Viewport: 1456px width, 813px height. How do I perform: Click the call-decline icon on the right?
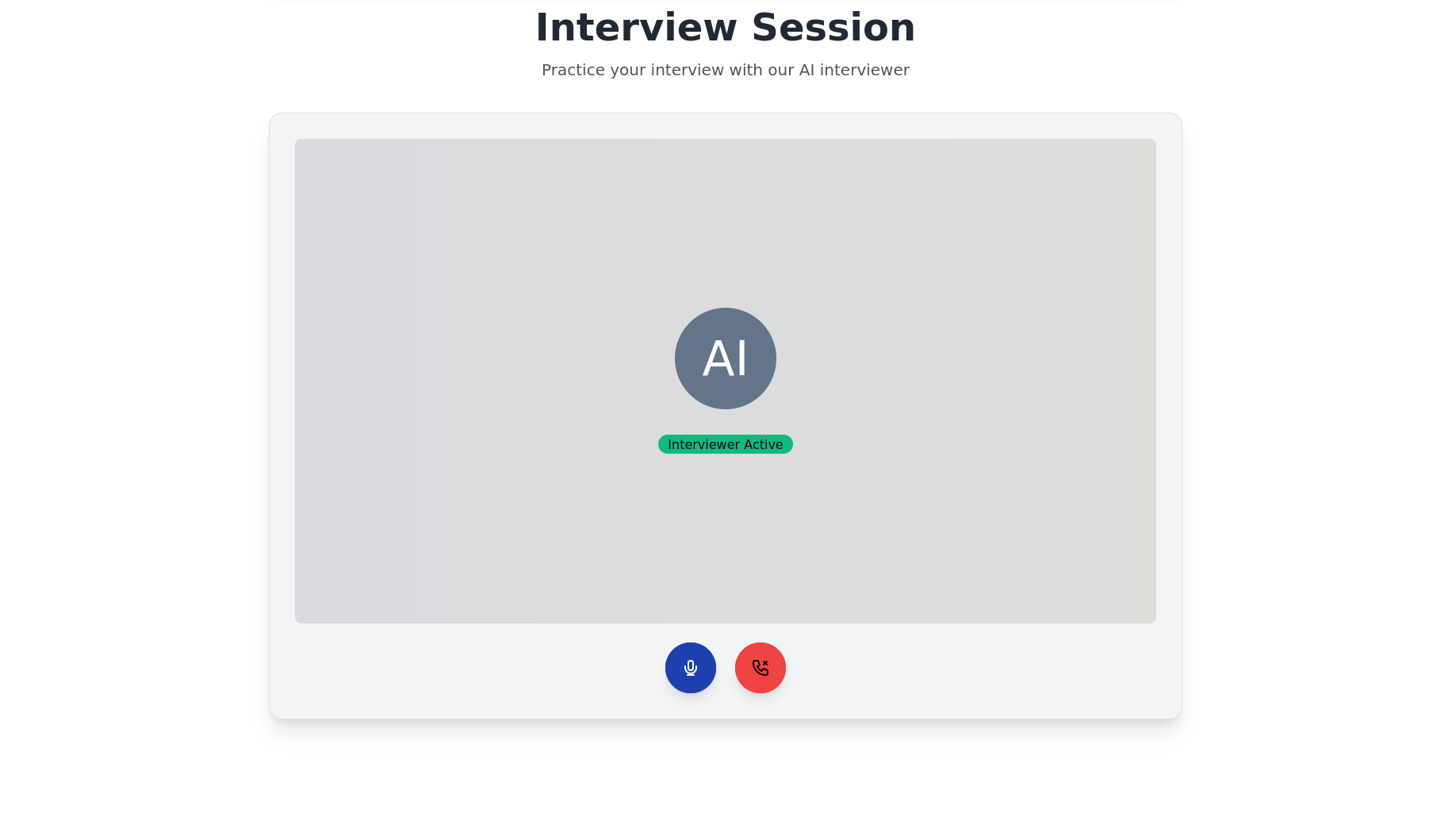click(x=760, y=668)
